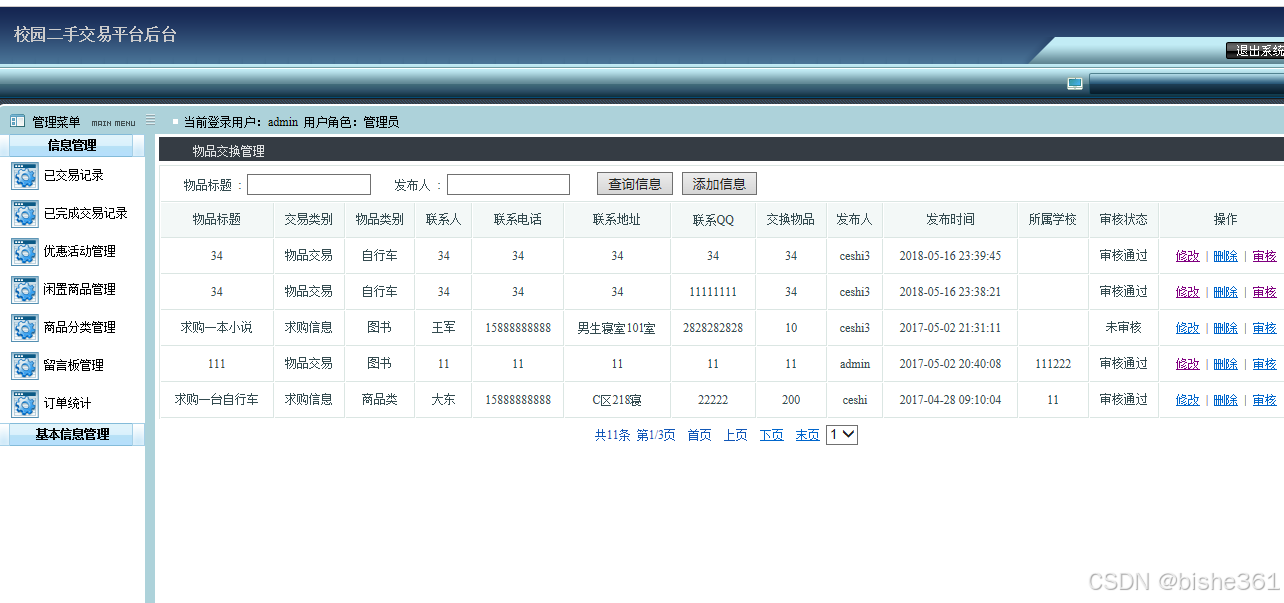
Task: Click 删除 for the 23:39:45 row
Action: [x=1225, y=256]
